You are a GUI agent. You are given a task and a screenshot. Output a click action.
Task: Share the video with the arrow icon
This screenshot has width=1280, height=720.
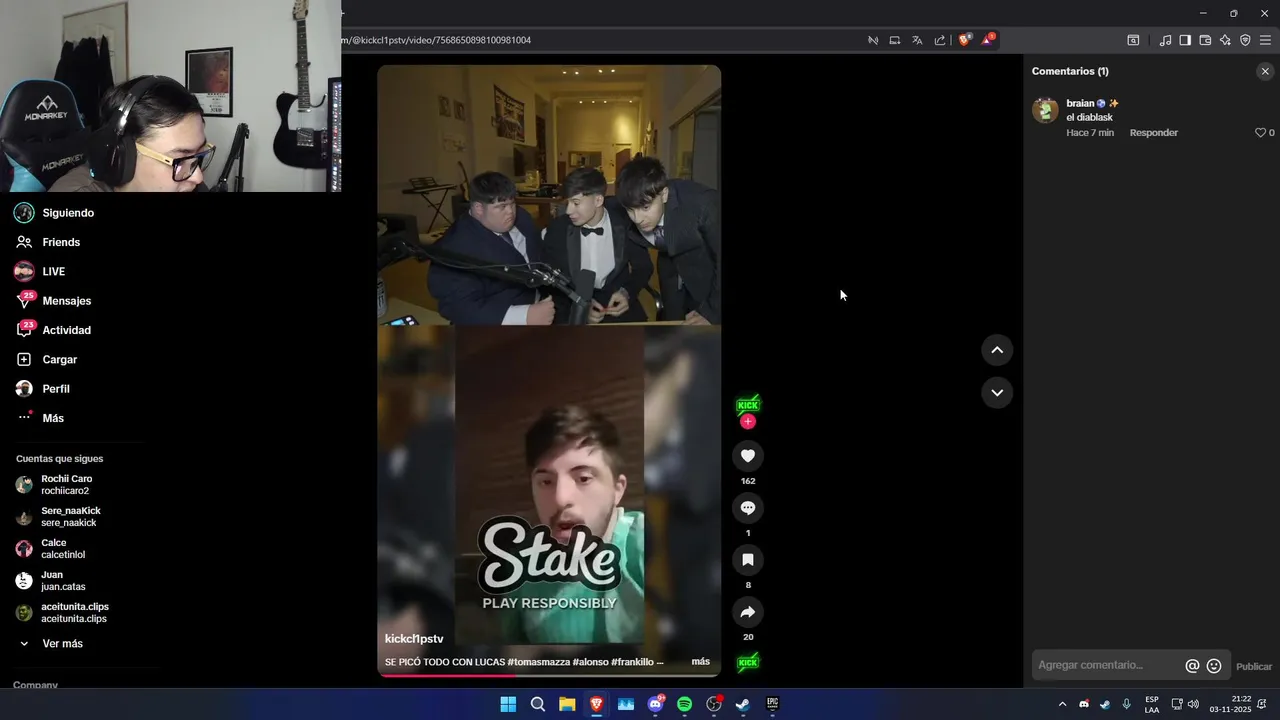[747, 612]
